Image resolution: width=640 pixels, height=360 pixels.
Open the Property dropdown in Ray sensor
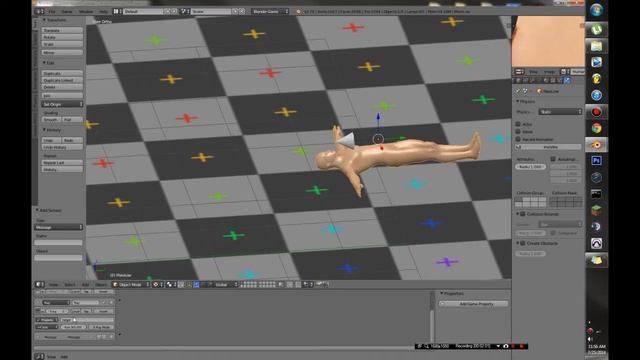(x=47, y=320)
